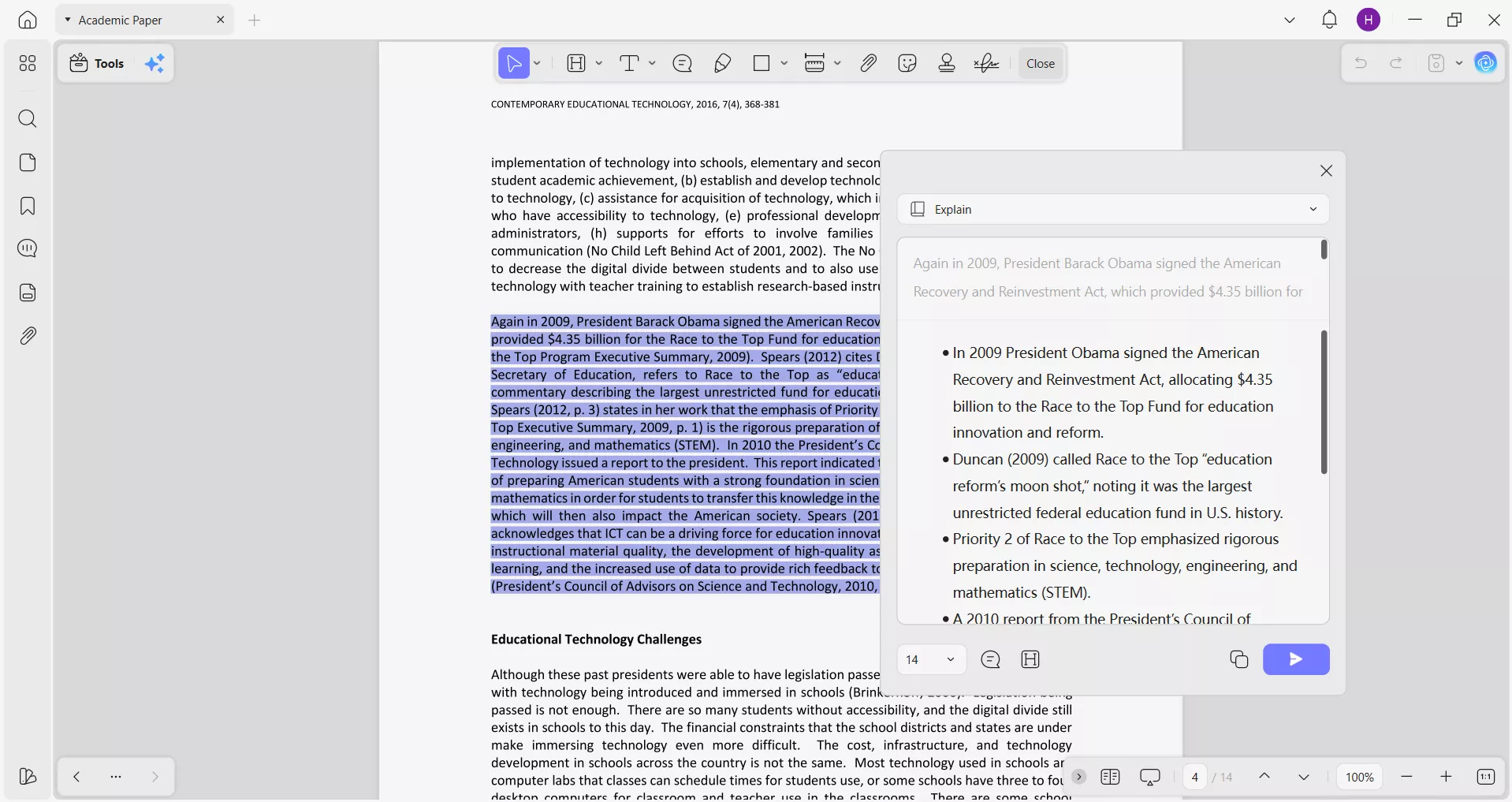
Task: Open notifications bell
Action: [x=1329, y=20]
